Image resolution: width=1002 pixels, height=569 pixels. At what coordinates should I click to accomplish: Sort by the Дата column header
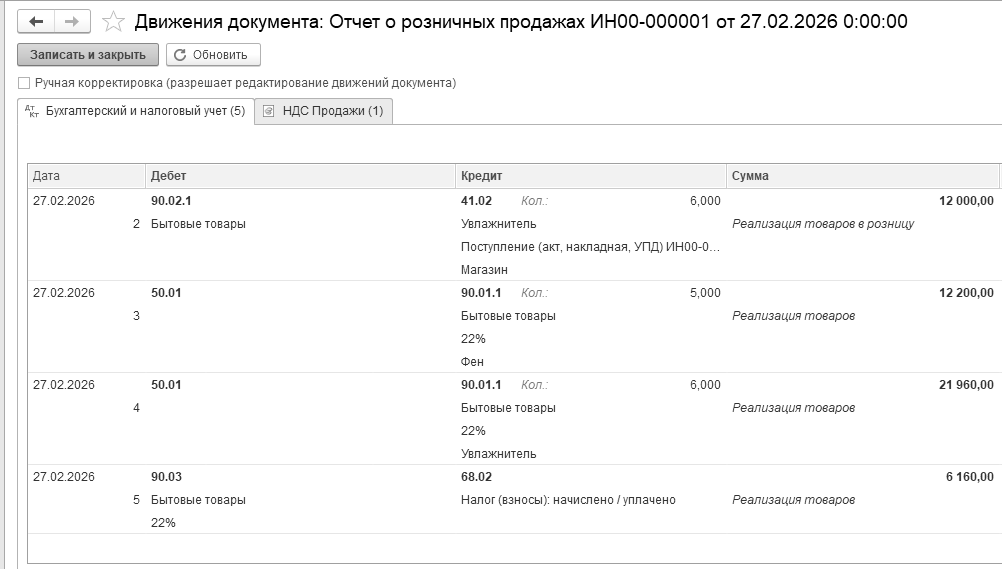(x=47, y=176)
